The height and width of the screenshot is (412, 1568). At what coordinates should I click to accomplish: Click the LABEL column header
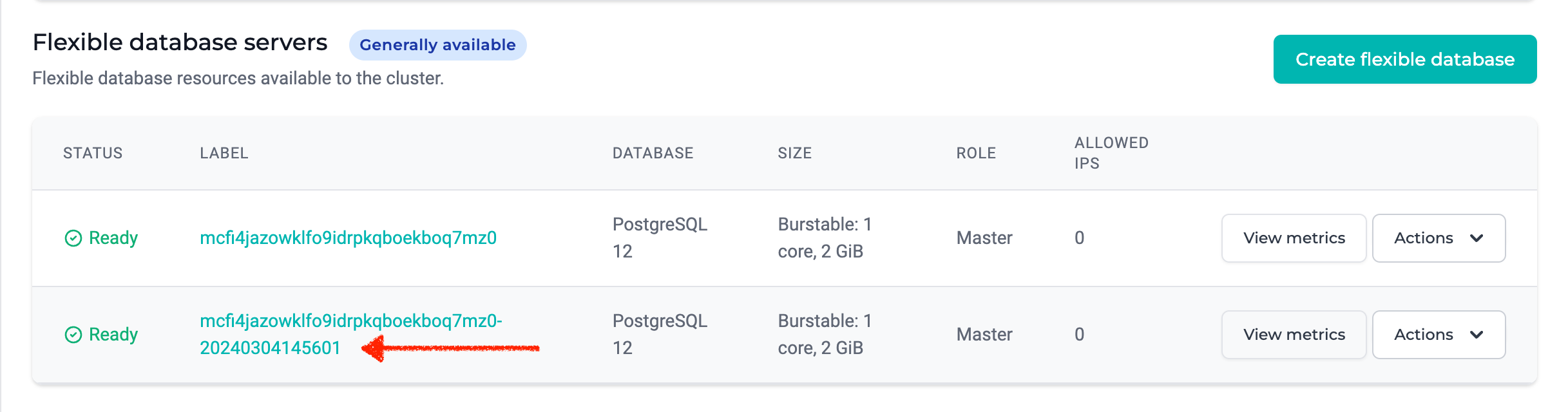coord(224,153)
